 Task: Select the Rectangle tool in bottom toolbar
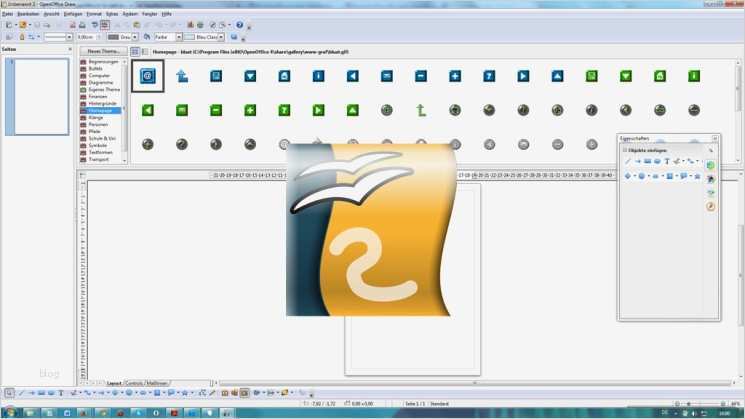point(41,393)
